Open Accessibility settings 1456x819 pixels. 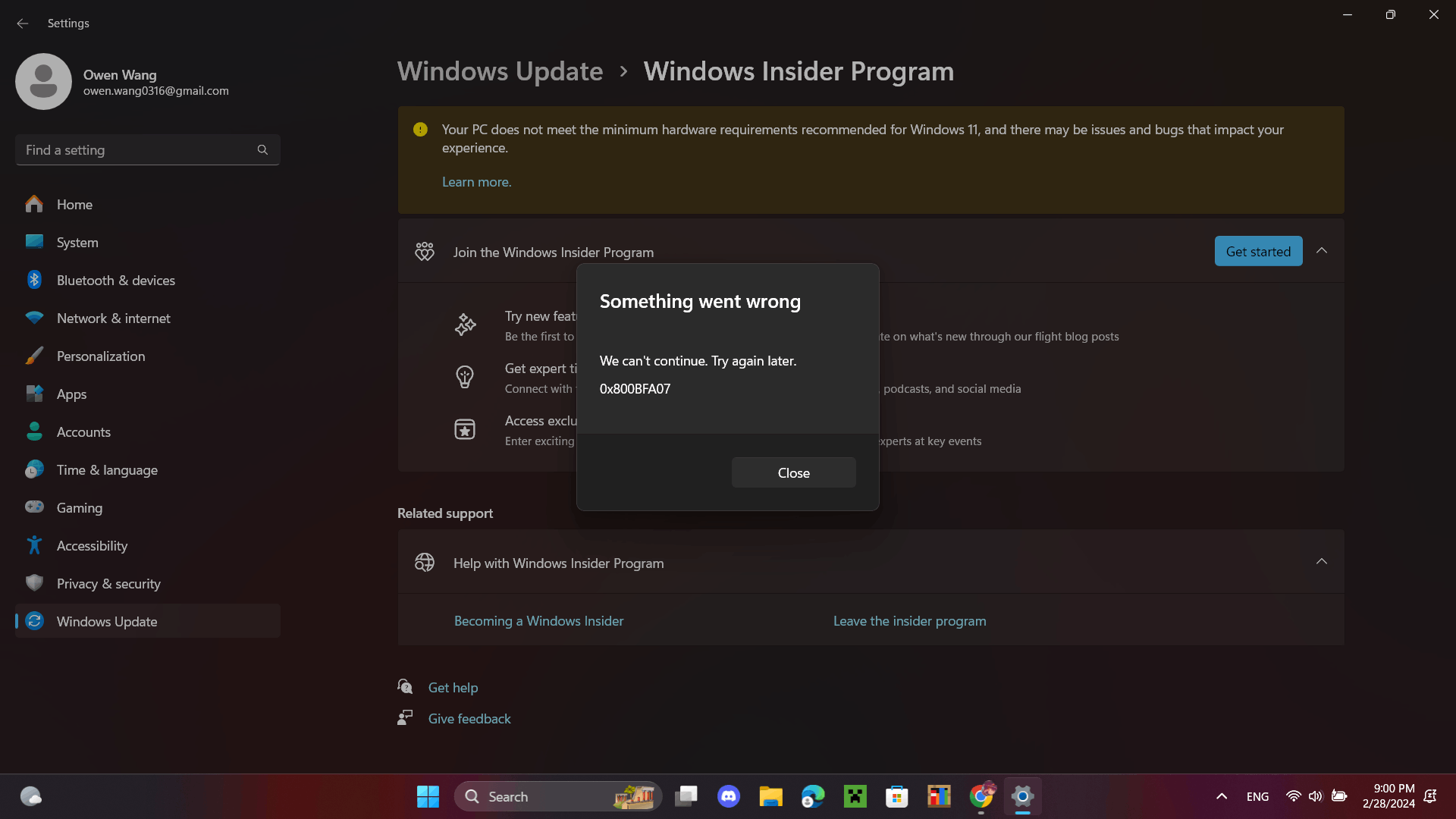pyautogui.click(x=147, y=546)
